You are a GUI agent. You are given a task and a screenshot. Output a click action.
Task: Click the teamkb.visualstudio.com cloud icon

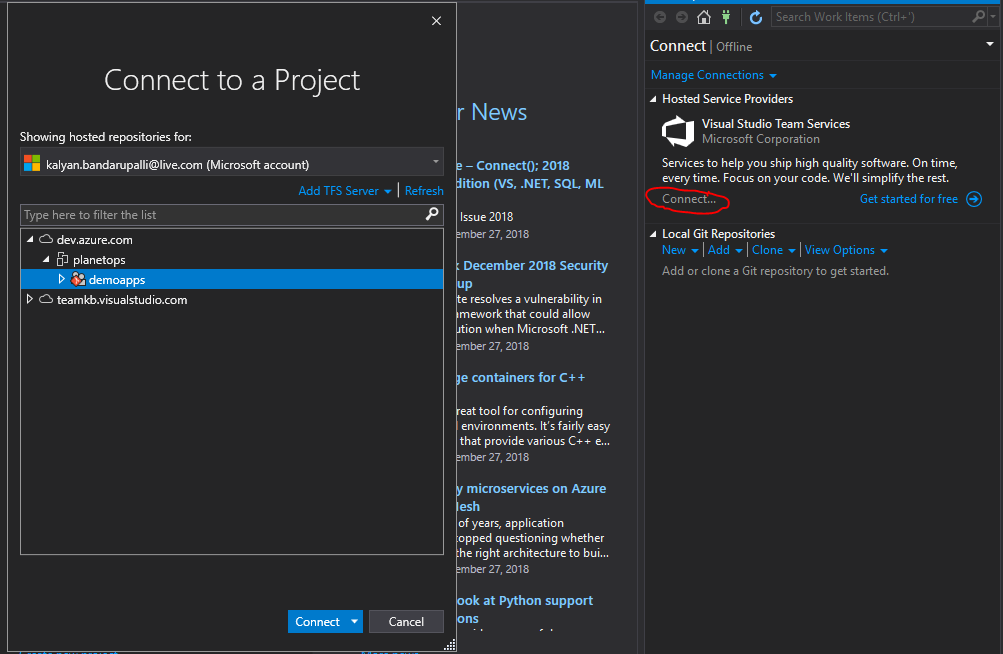point(46,299)
